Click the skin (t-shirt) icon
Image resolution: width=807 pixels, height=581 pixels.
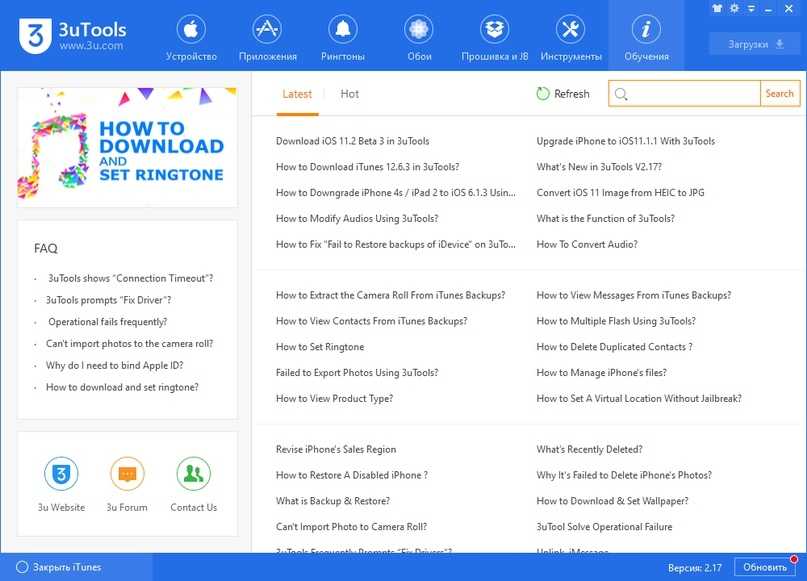[x=717, y=8]
